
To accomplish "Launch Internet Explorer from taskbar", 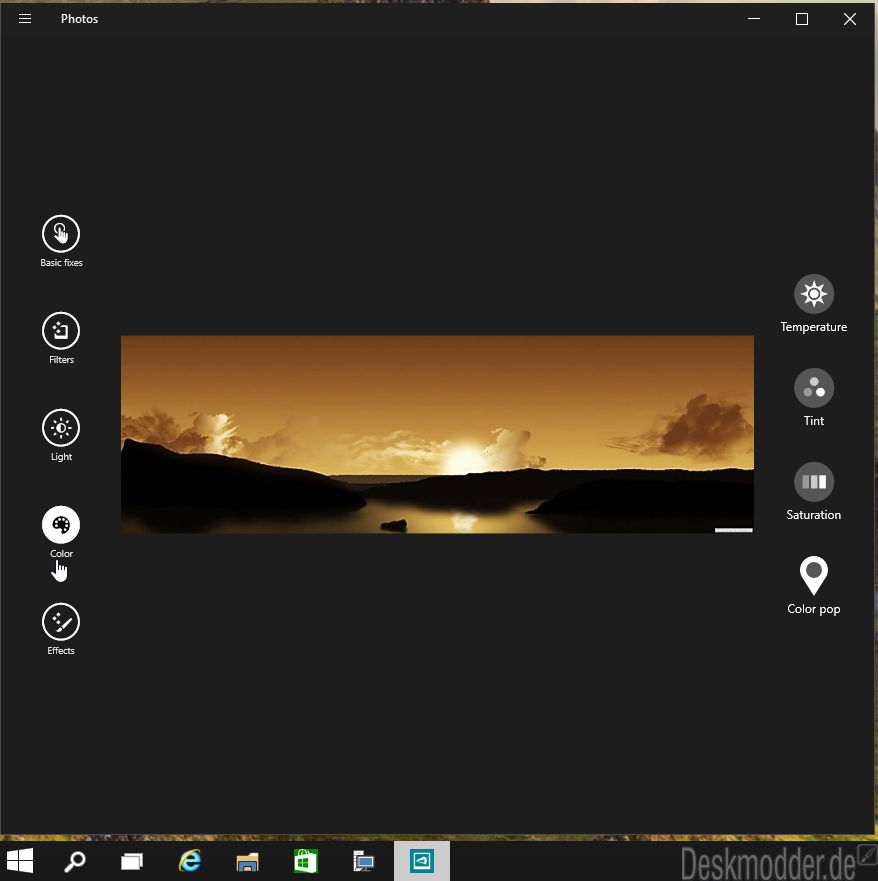I will pyautogui.click(x=190, y=861).
